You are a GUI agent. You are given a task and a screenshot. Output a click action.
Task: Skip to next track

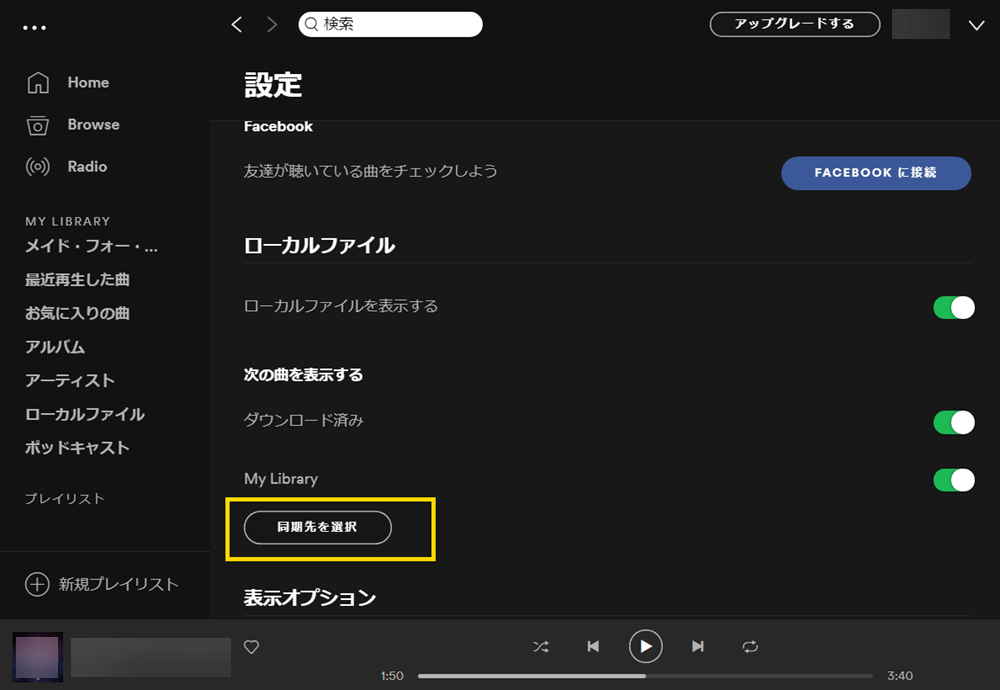pos(698,647)
